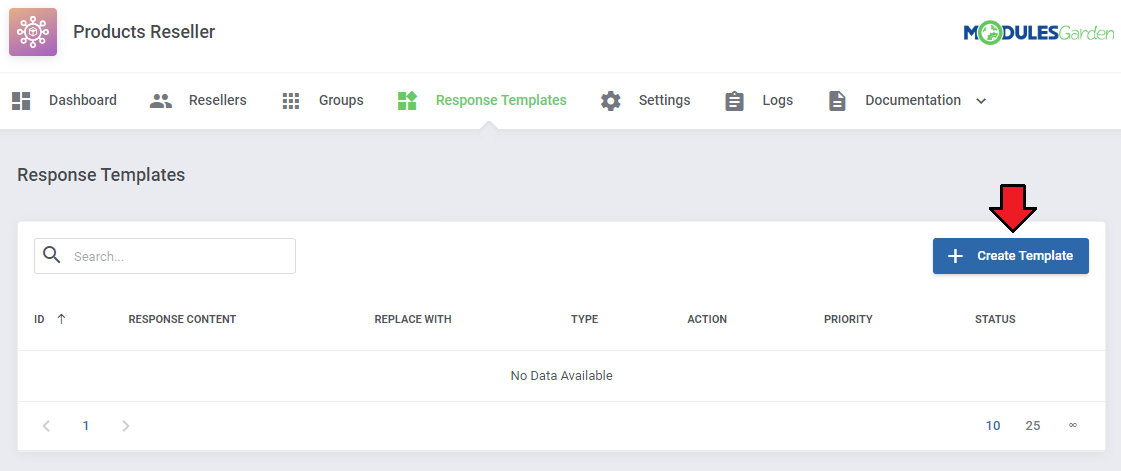Click the Products Reseller module logo icon
The image size is (1121, 471).
pyautogui.click(x=33, y=32)
